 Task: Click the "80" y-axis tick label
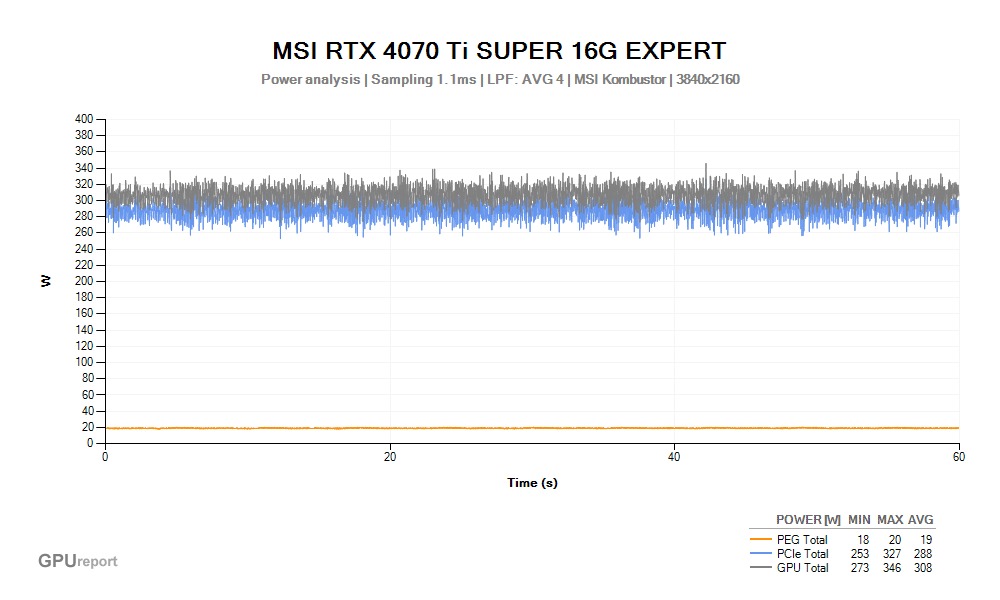click(87, 378)
